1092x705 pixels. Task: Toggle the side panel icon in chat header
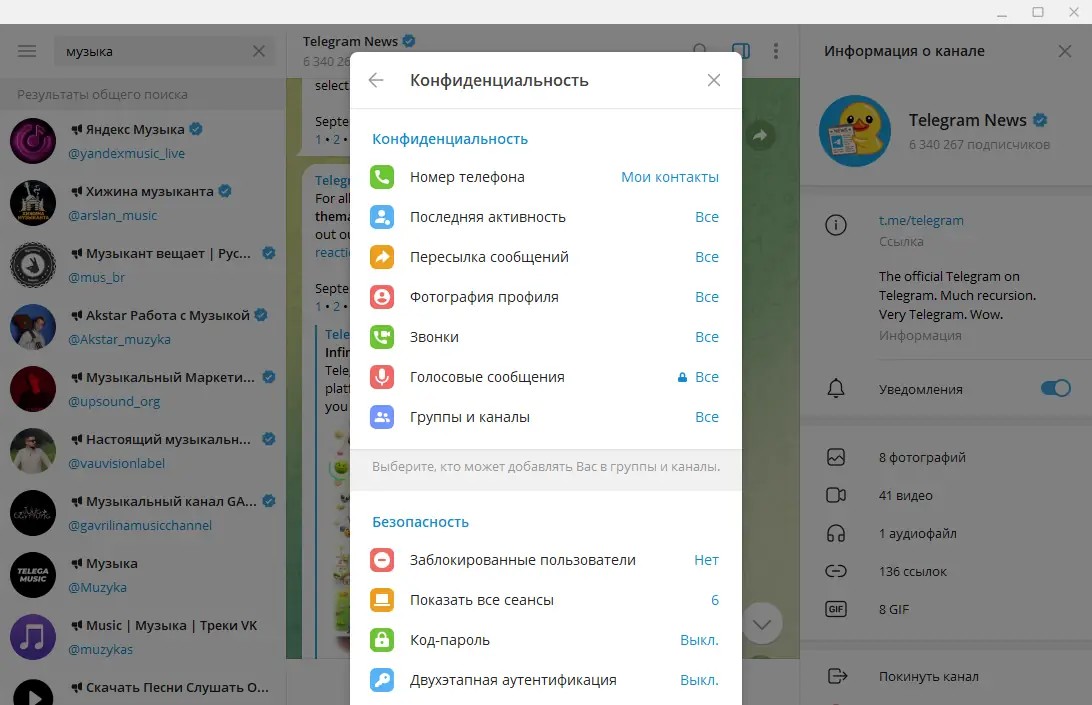(x=741, y=51)
